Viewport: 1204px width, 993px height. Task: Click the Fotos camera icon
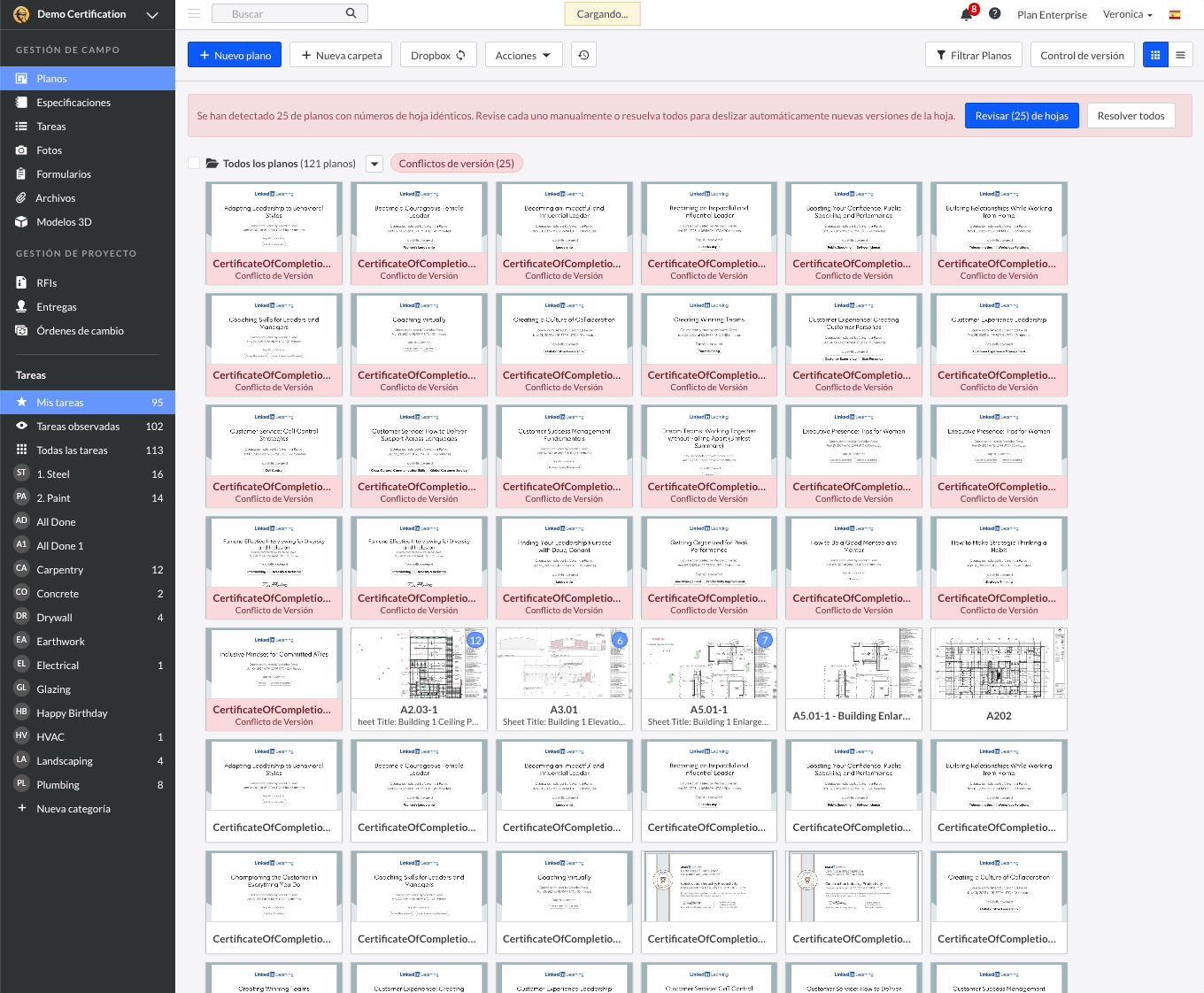(x=21, y=150)
